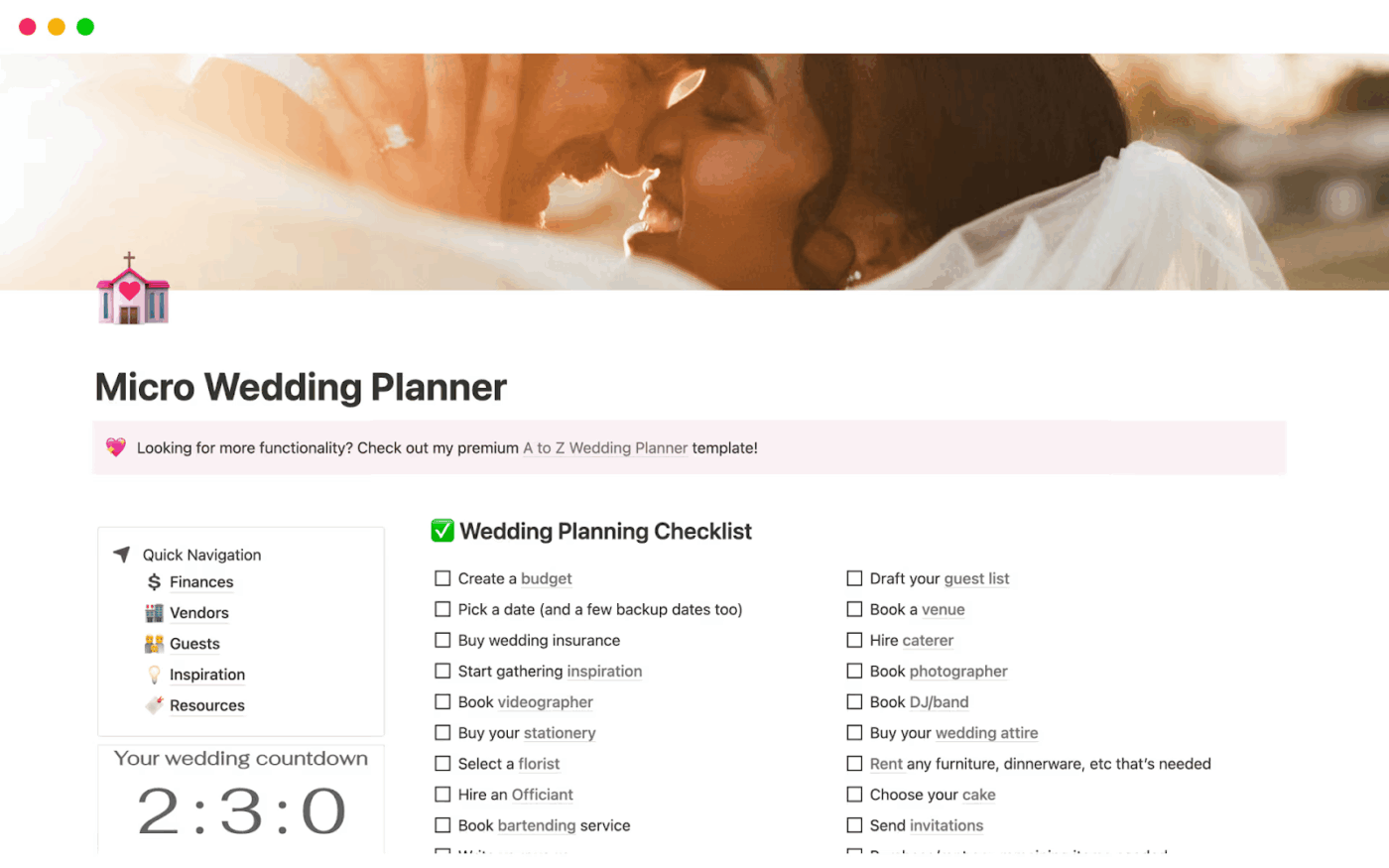
Task: Click the navigation arrow icon on Quick Navigation
Action: 121,555
